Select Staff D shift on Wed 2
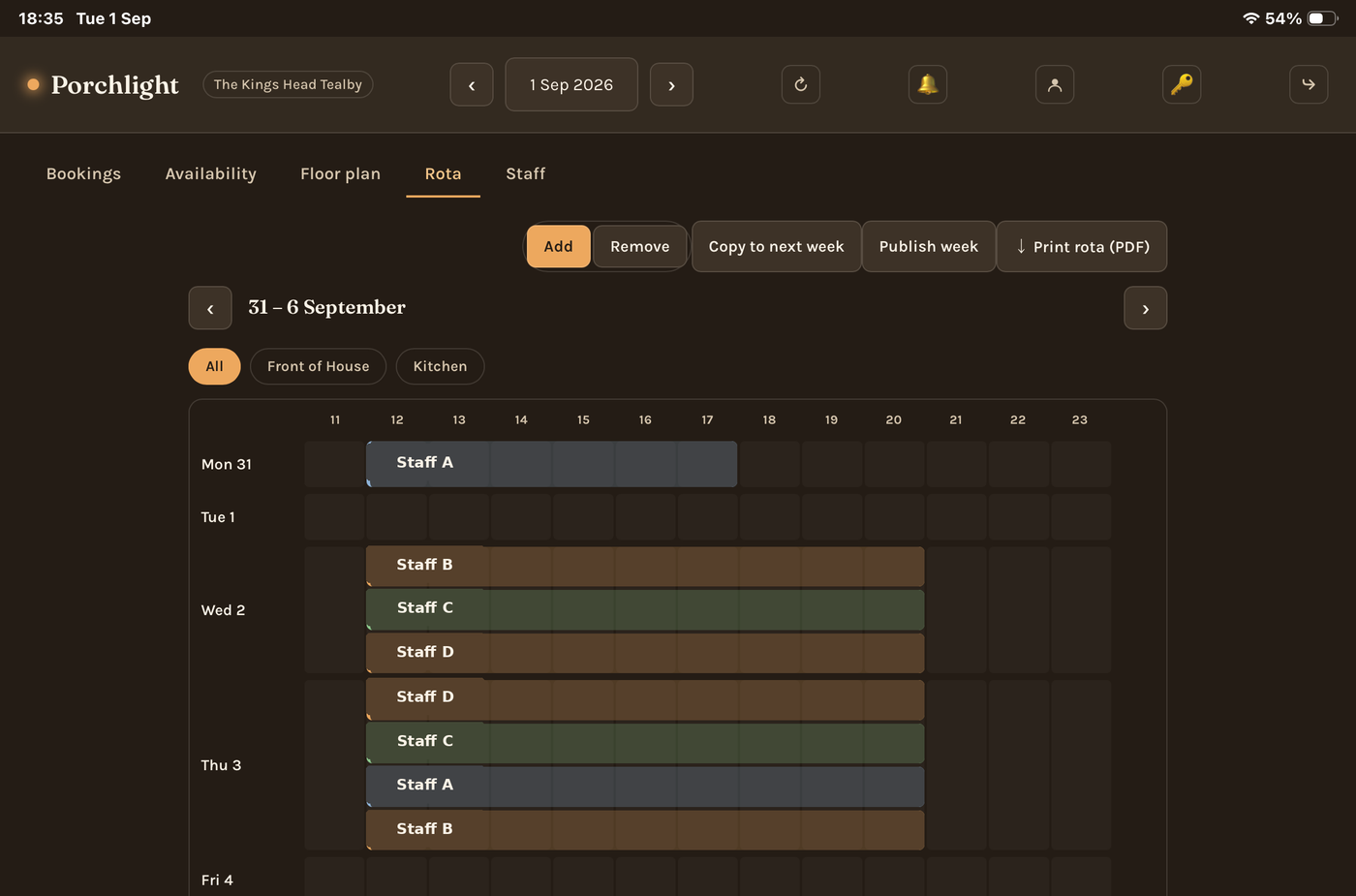Viewport: 1356px width, 896px height. point(645,653)
